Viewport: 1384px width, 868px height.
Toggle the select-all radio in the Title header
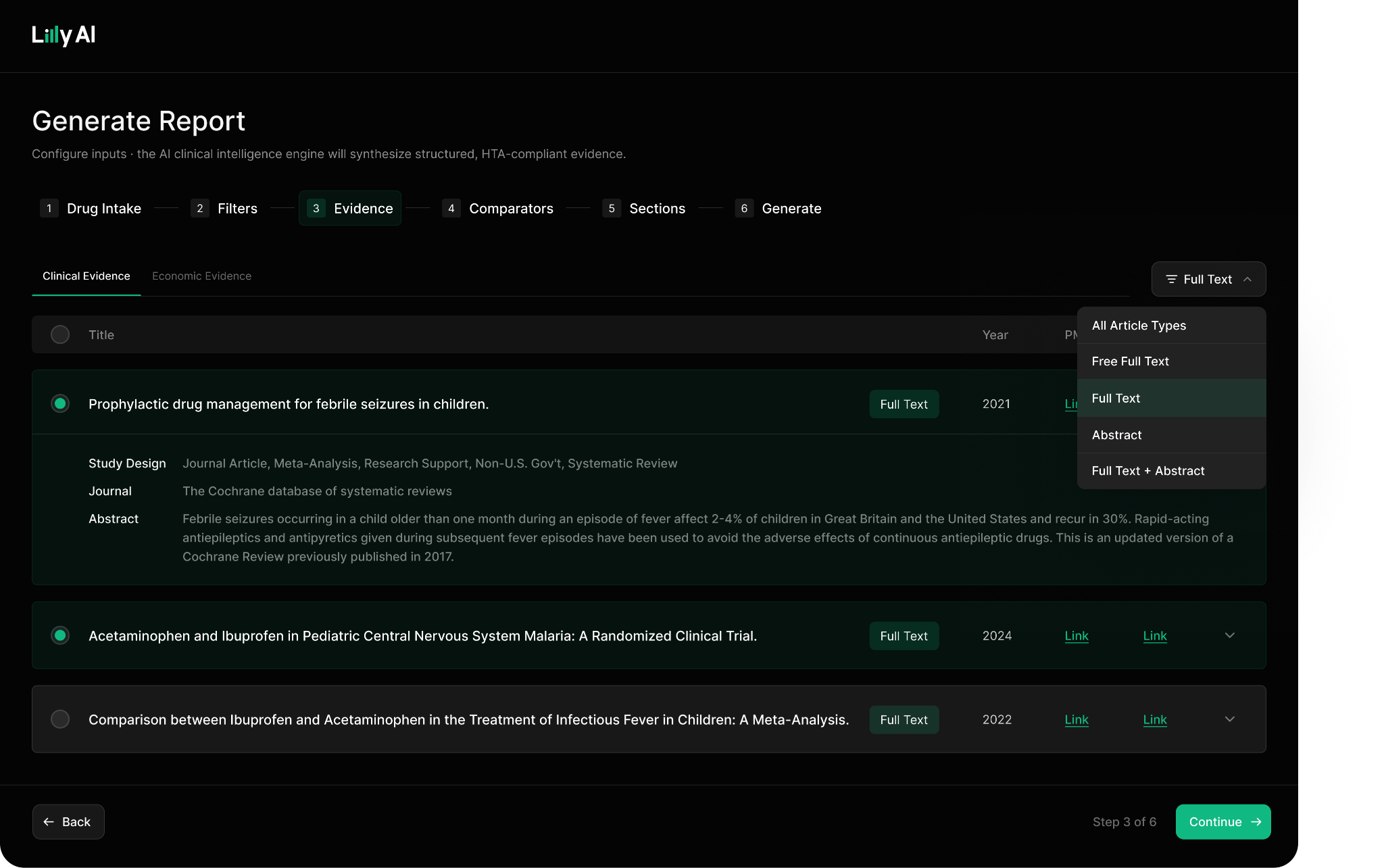click(x=60, y=334)
